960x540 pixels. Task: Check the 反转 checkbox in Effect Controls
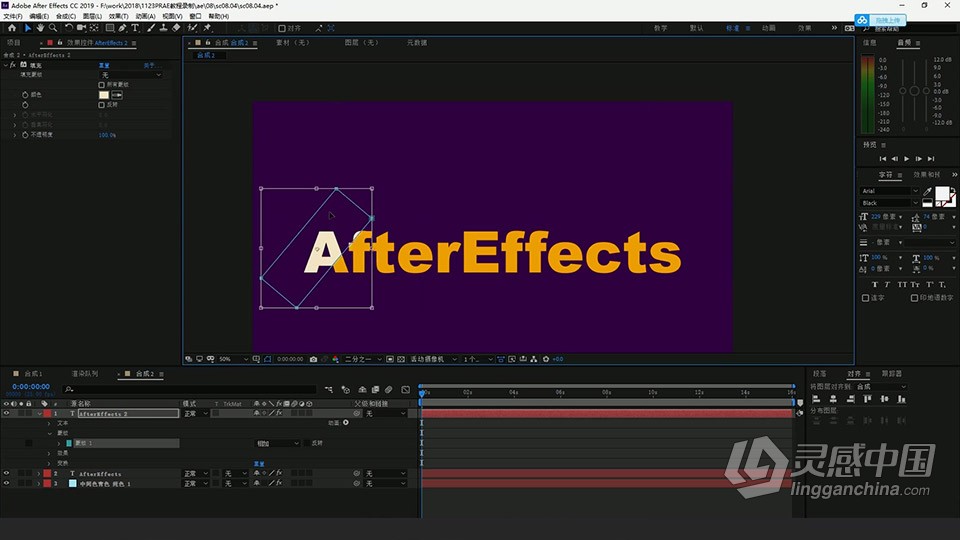(x=102, y=105)
